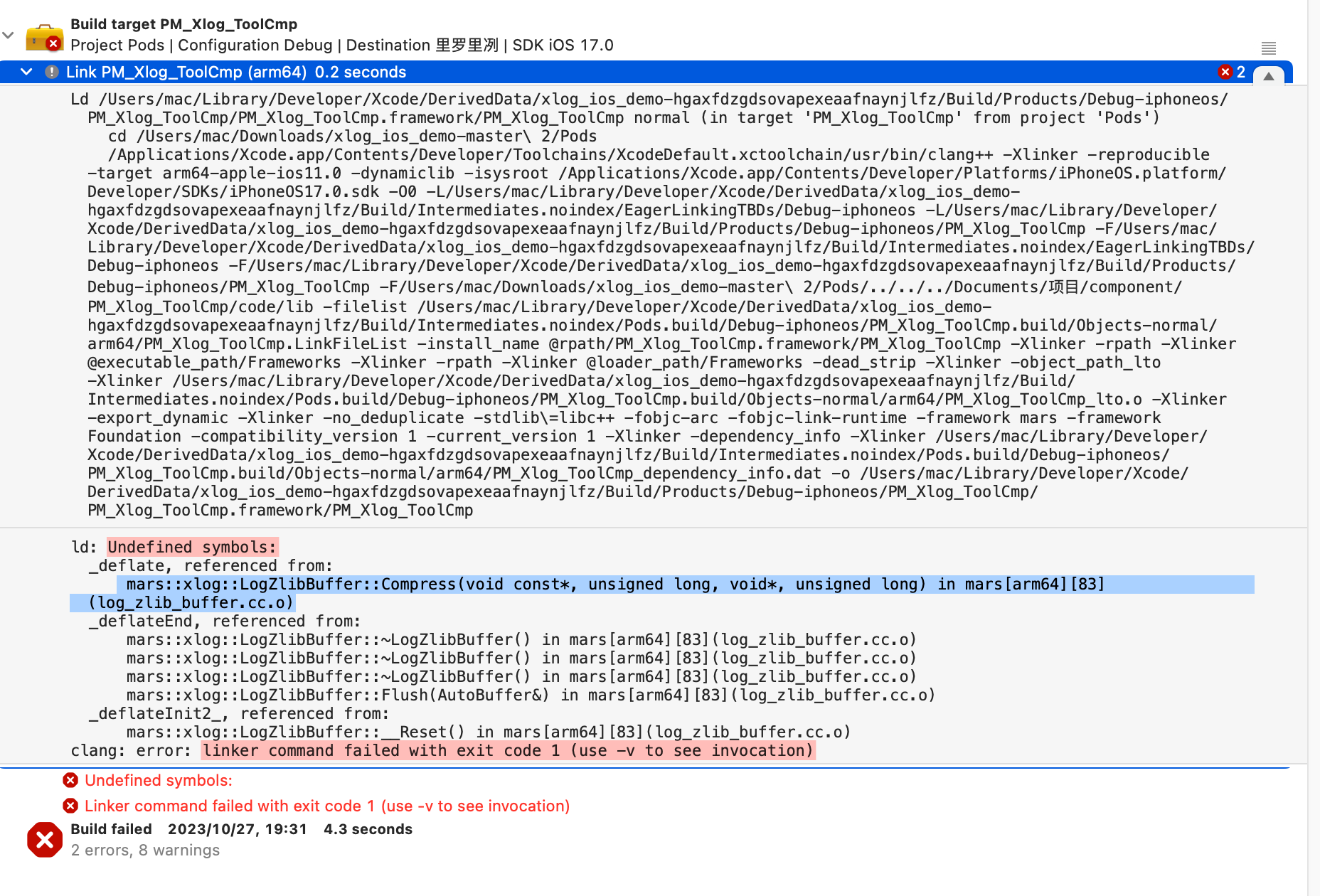
Task: Click the 2 errors, 8 warnings summary text
Action: click(x=145, y=850)
